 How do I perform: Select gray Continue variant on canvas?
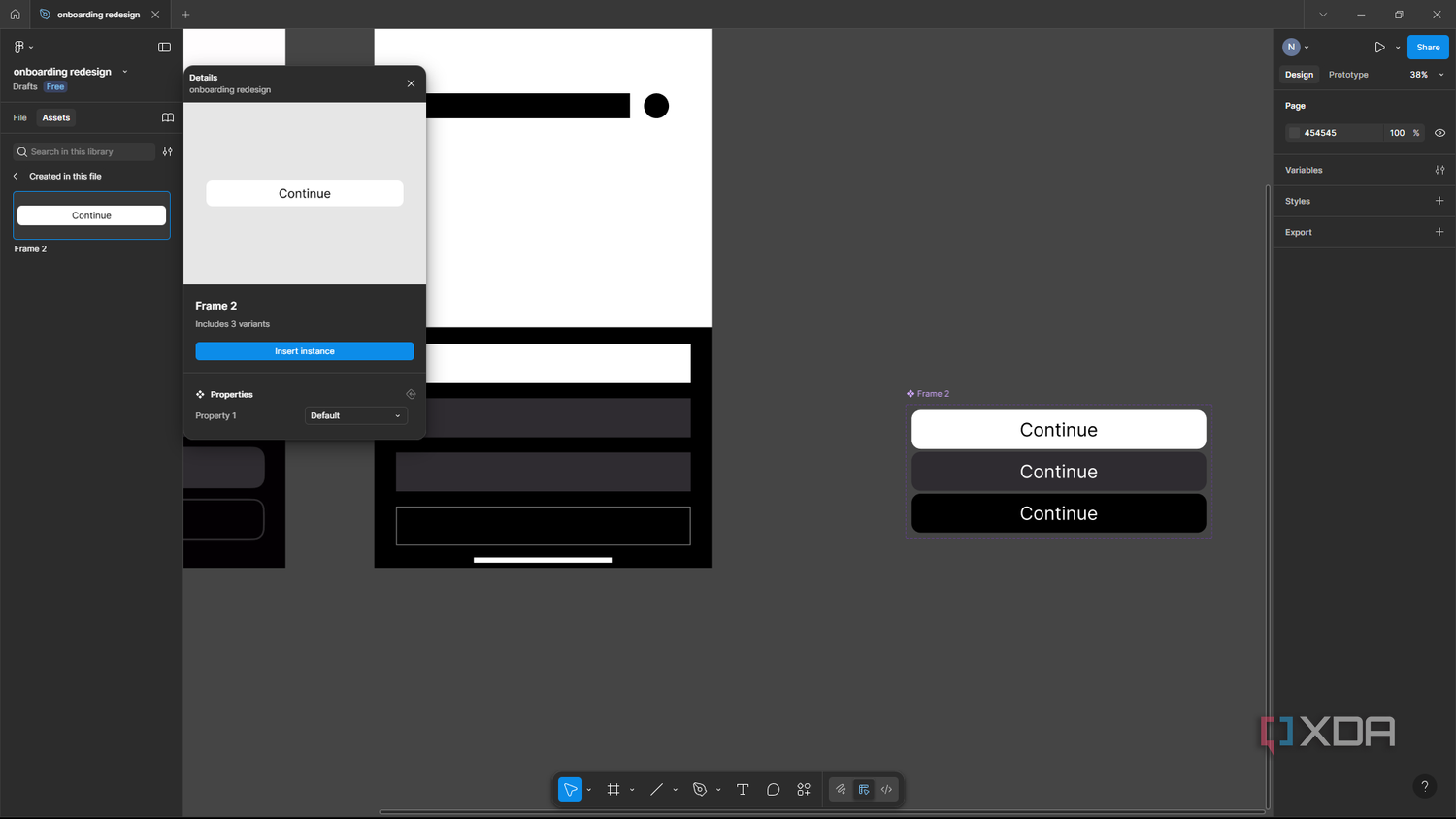tap(1058, 472)
